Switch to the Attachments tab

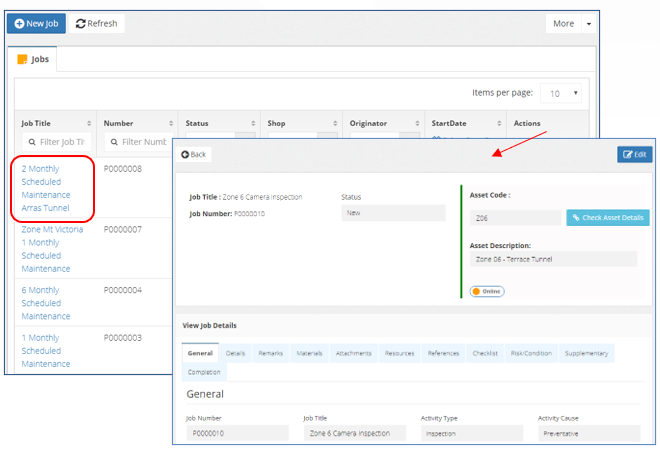pos(354,353)
